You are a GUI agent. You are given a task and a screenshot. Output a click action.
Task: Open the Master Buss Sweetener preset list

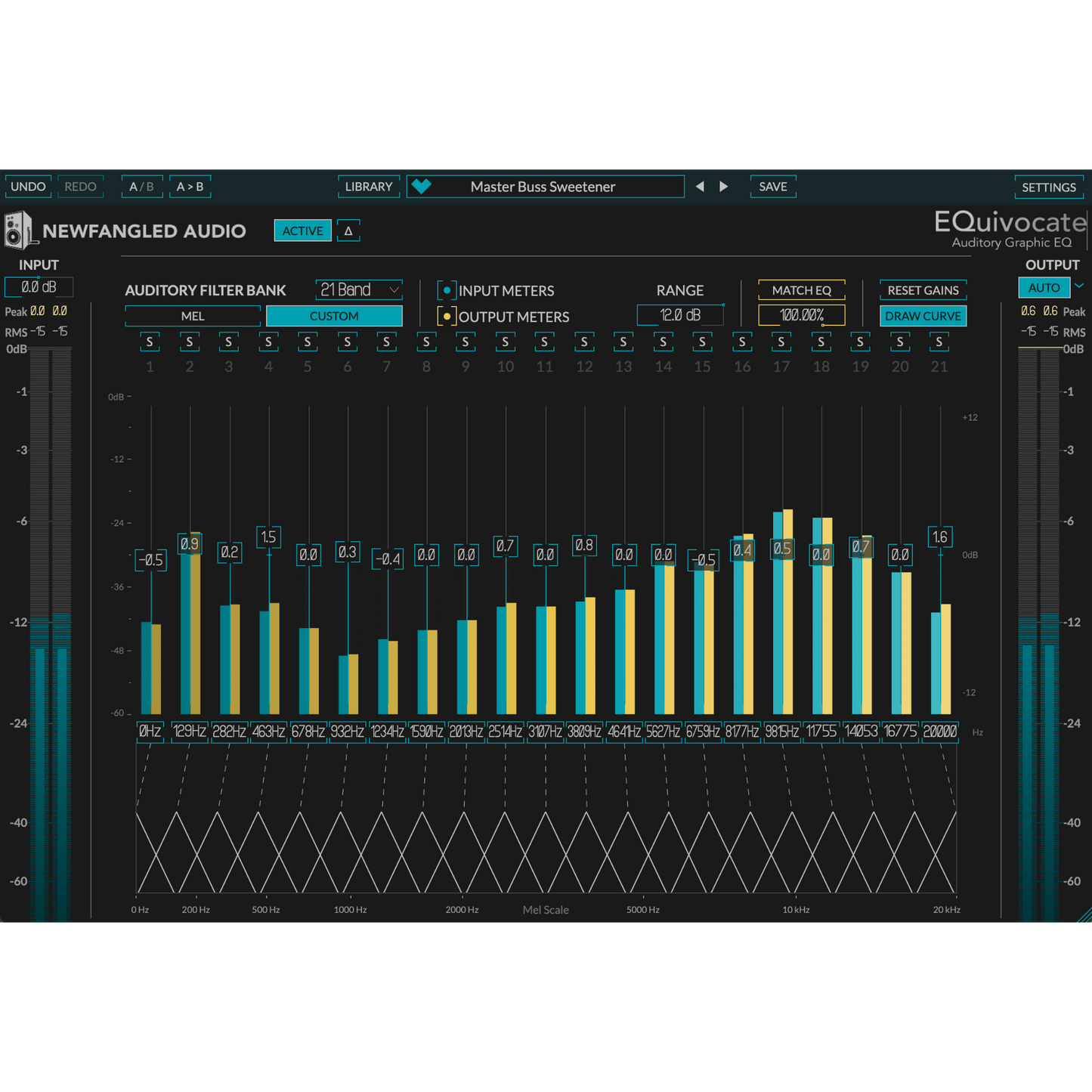543,187
